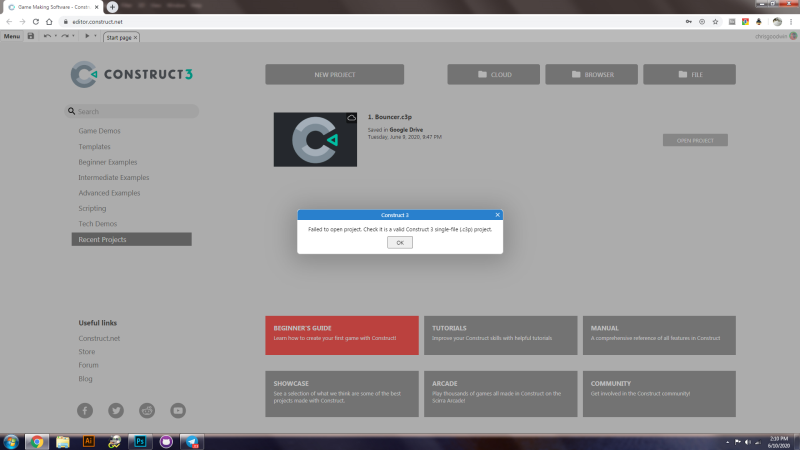Click the saved password key icon
Viewport: 800px width, 450px height.
(689, 22)
